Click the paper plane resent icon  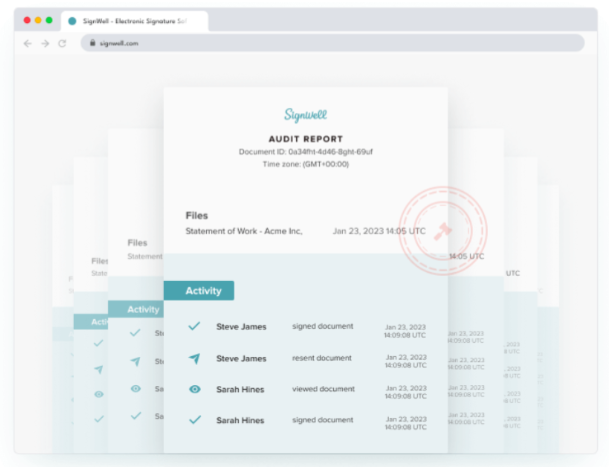[195, 358]
